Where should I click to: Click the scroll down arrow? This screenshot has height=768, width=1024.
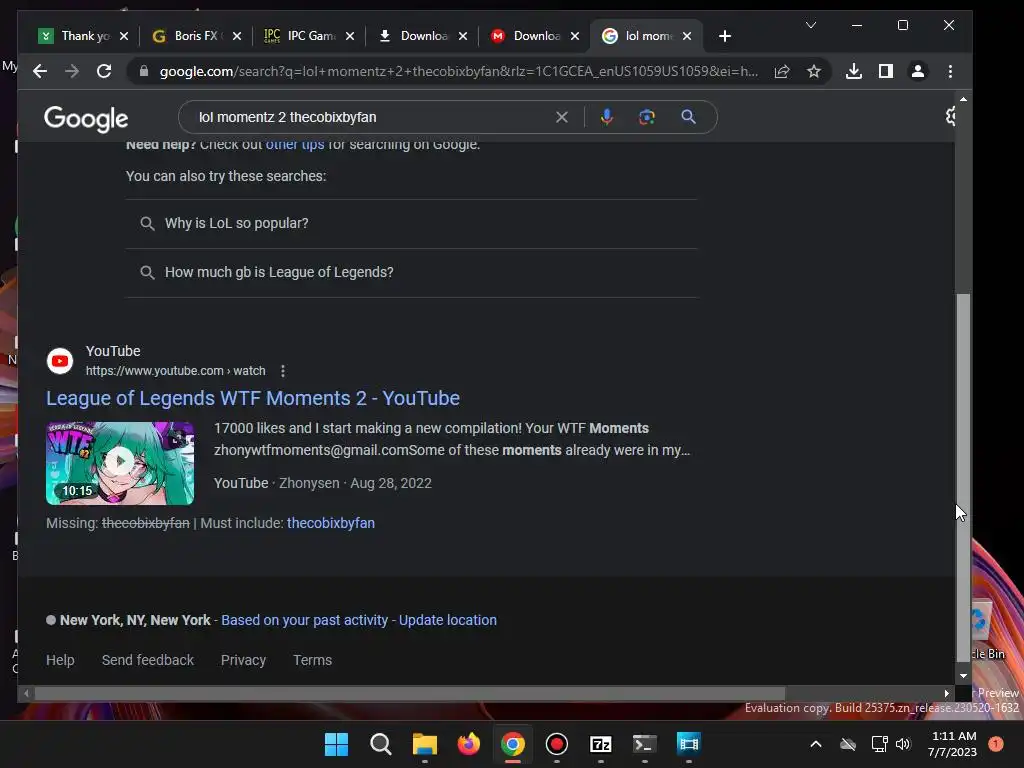coord(963,677)
